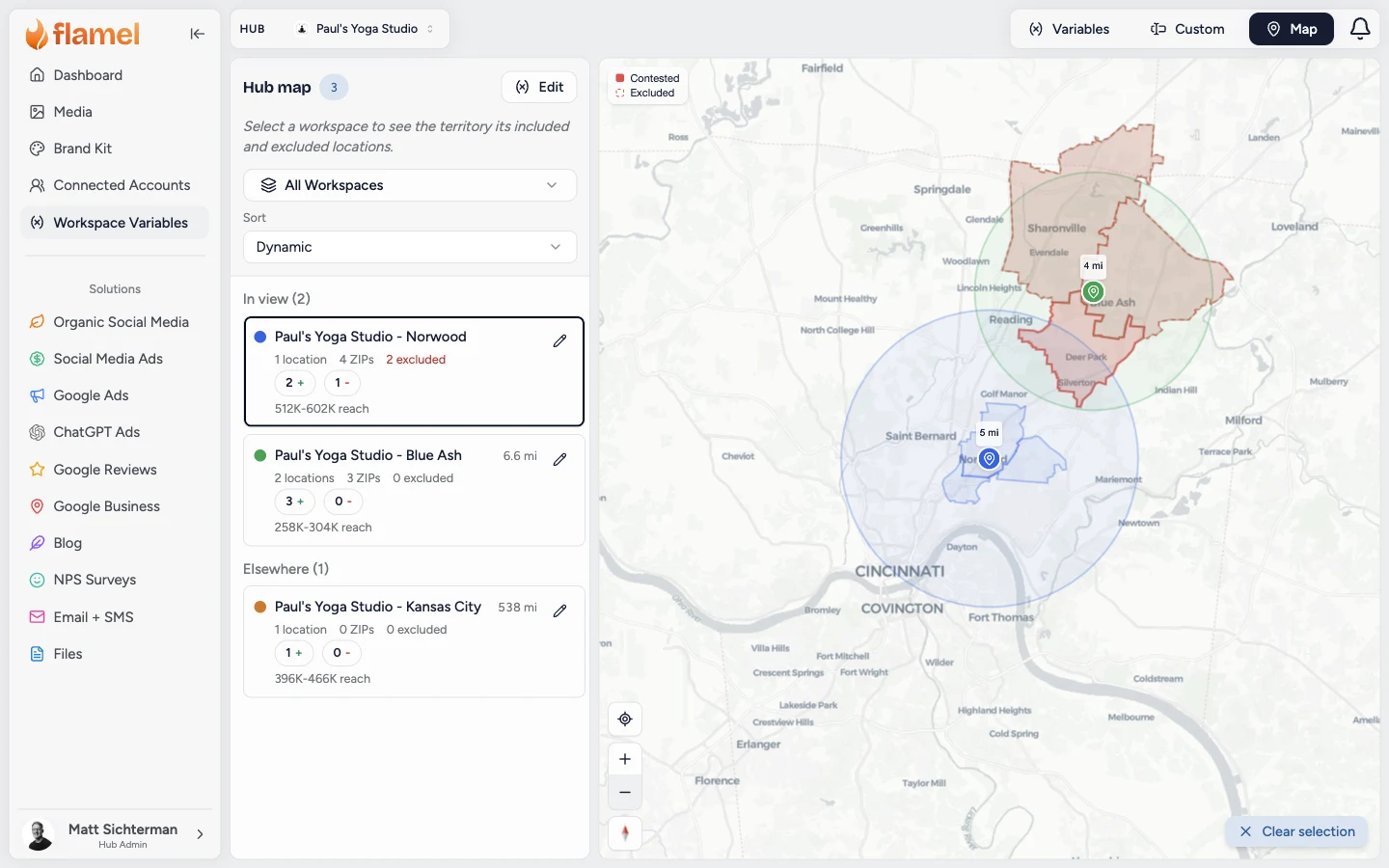Screen dimensions: 1389x868
Task: Click the Edit hub map button
Action: (x=539, y=87)
